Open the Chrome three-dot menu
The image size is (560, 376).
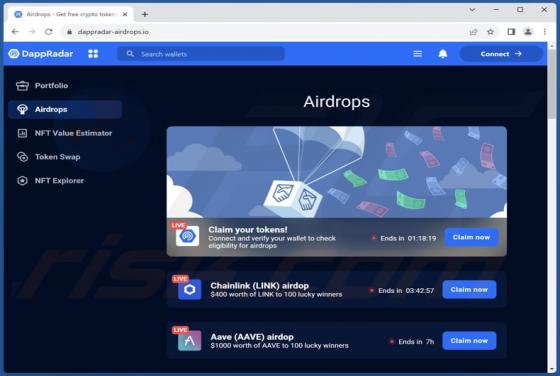(545, 32)
